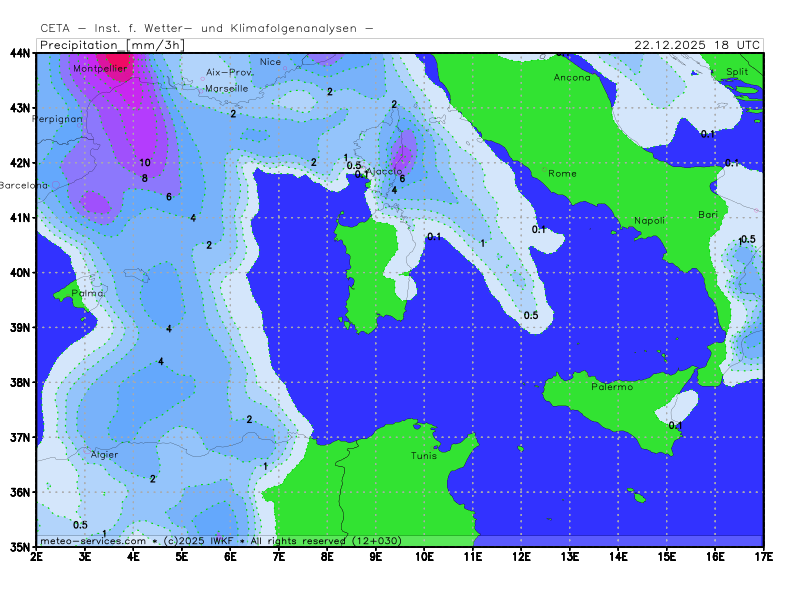Click the 17E longitude axis label

pos(763,554)
